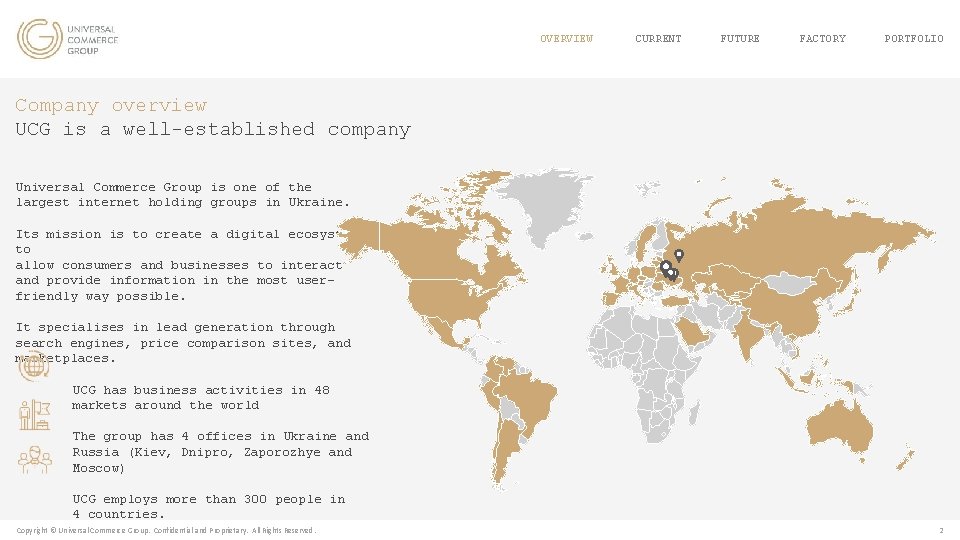960x540 pixels.
Task: Click 'UCG employs more than 300 people' text
Action: click(x=209, y=500)
